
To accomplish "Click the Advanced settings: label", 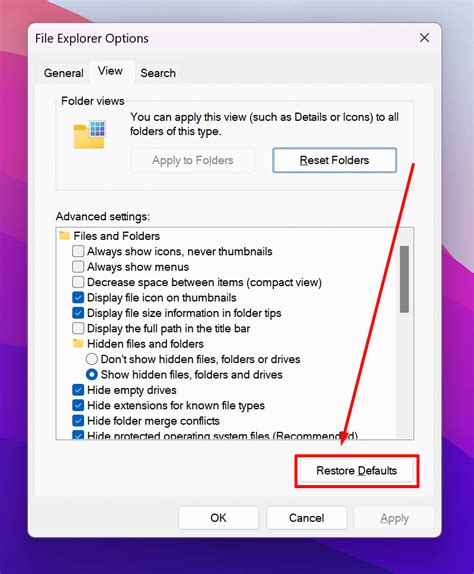I will click(x=103, y=216).
